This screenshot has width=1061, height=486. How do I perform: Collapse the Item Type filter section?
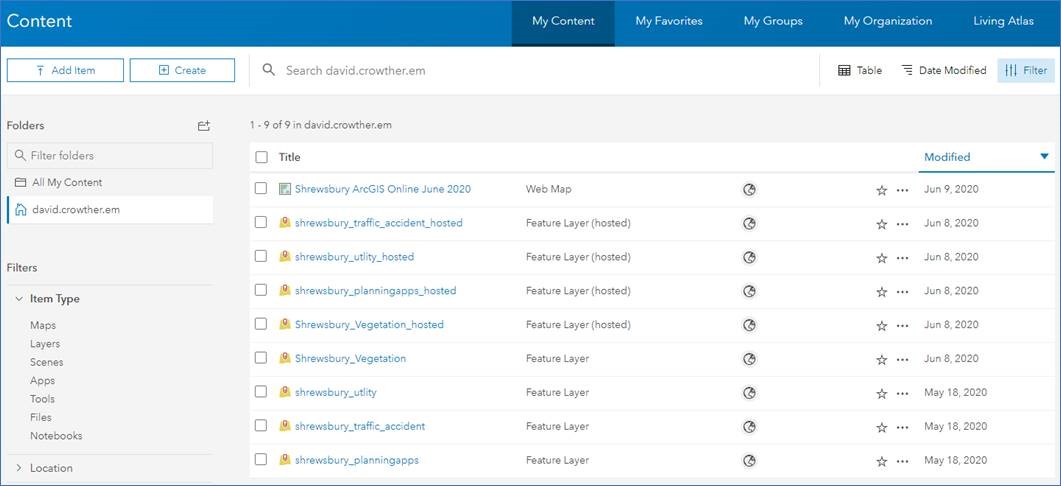click(18, 299)
